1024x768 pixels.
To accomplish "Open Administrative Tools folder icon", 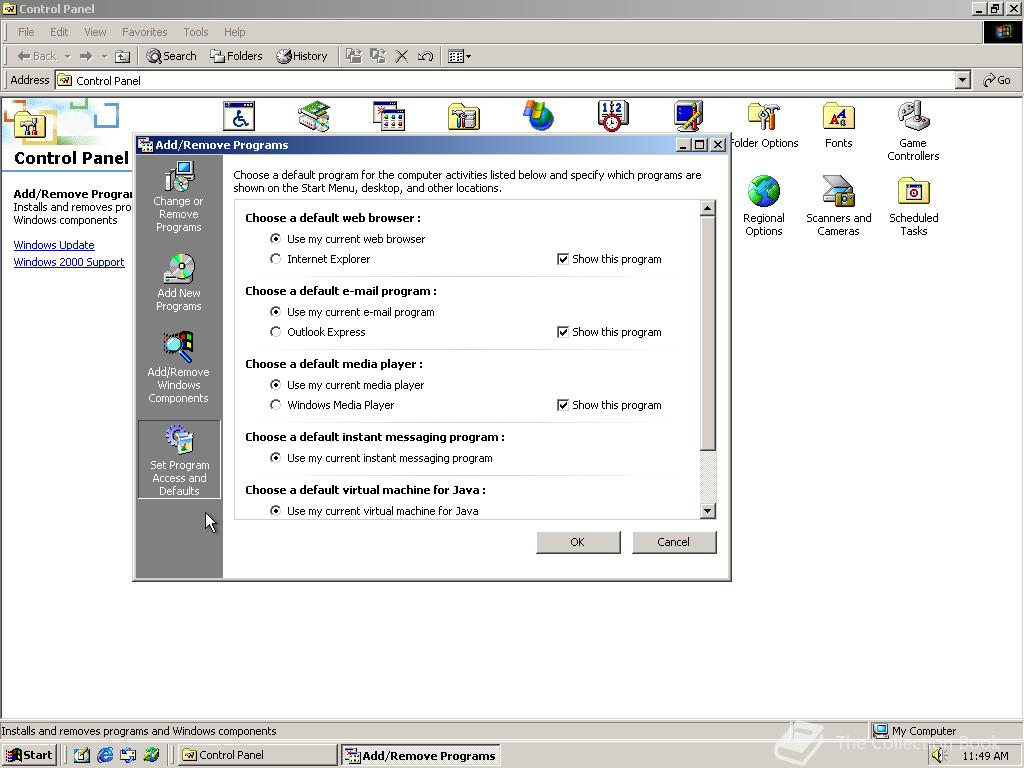I will point(464,116).
